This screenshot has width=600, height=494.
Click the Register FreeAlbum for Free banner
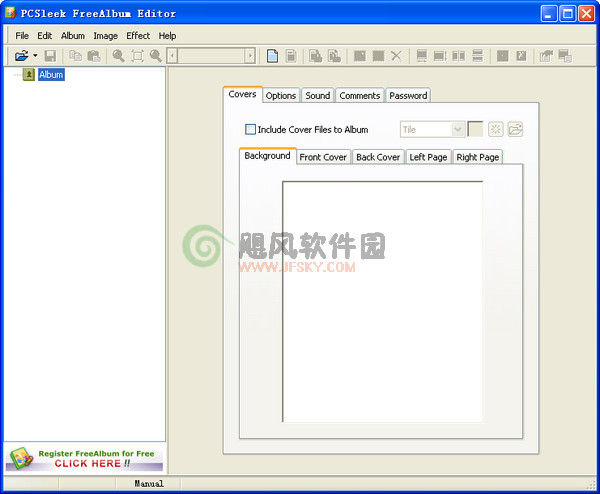84,458
